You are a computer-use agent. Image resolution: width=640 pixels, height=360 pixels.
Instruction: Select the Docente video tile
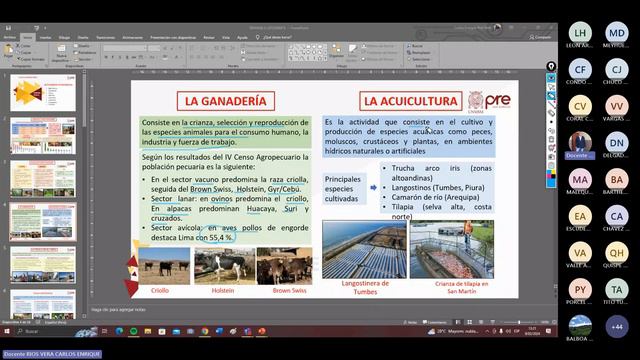[x=580, y=144]
